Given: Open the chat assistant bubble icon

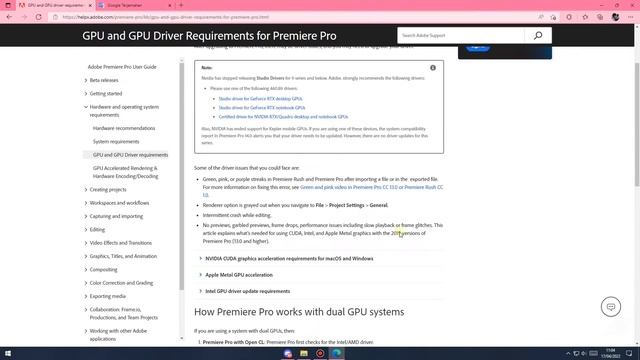Looking at the screenshot, I should (x=611, y=307).
